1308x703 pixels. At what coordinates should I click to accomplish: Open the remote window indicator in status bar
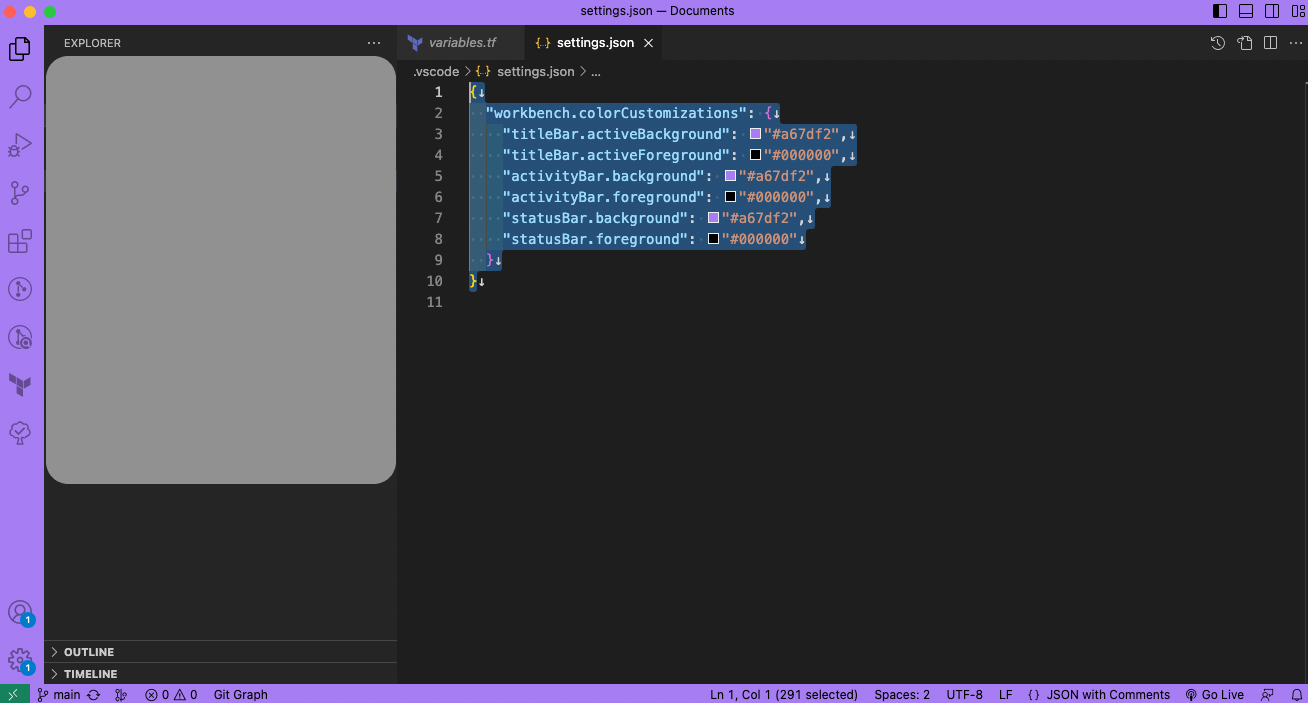pyautogui.click(x=14, y=694)
